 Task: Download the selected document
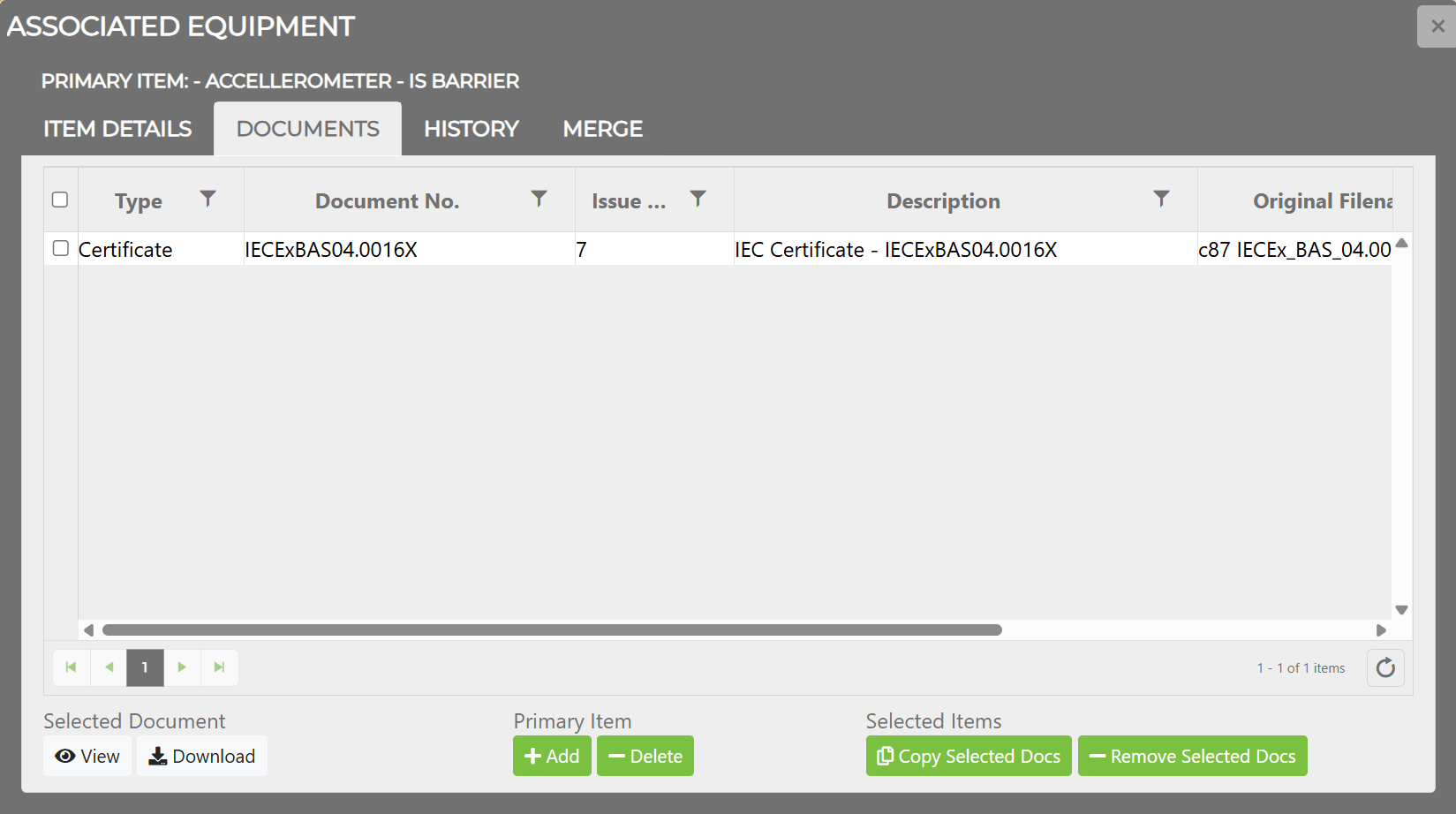point(202,757)
